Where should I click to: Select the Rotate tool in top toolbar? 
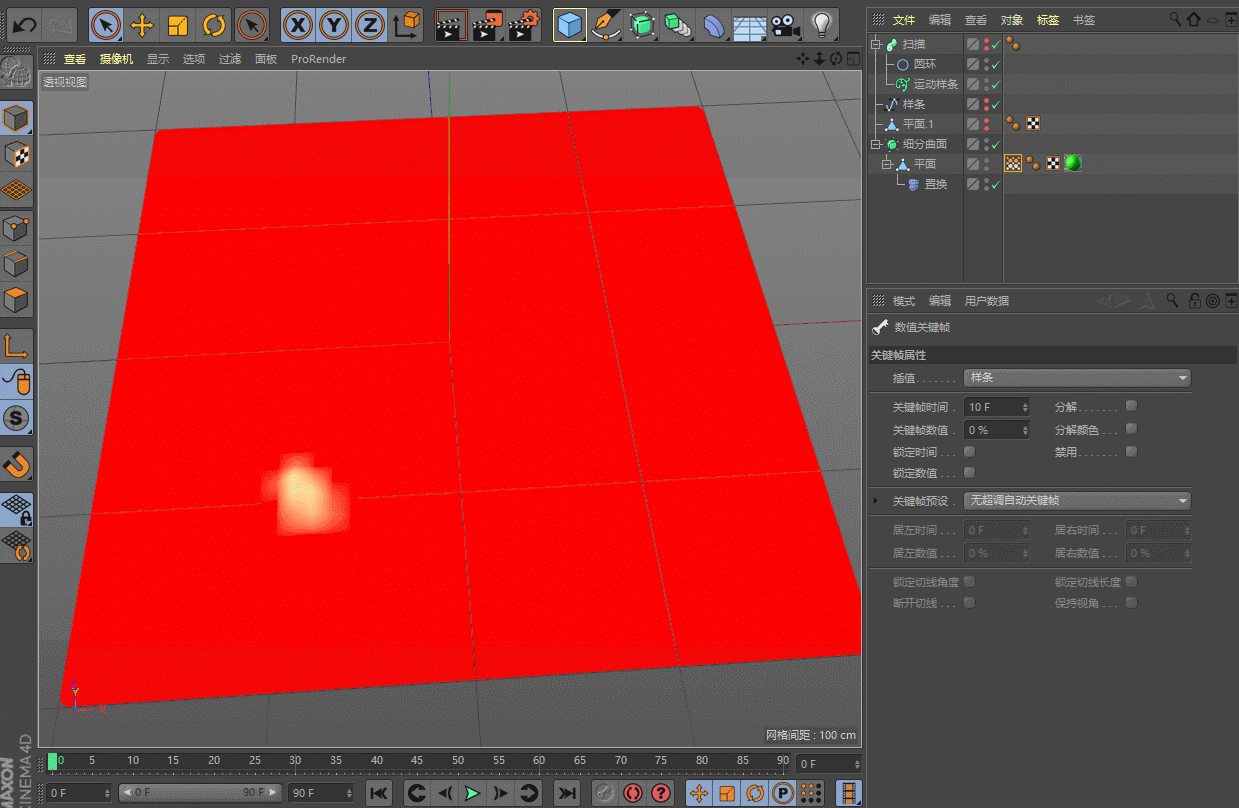coord(213,24)
